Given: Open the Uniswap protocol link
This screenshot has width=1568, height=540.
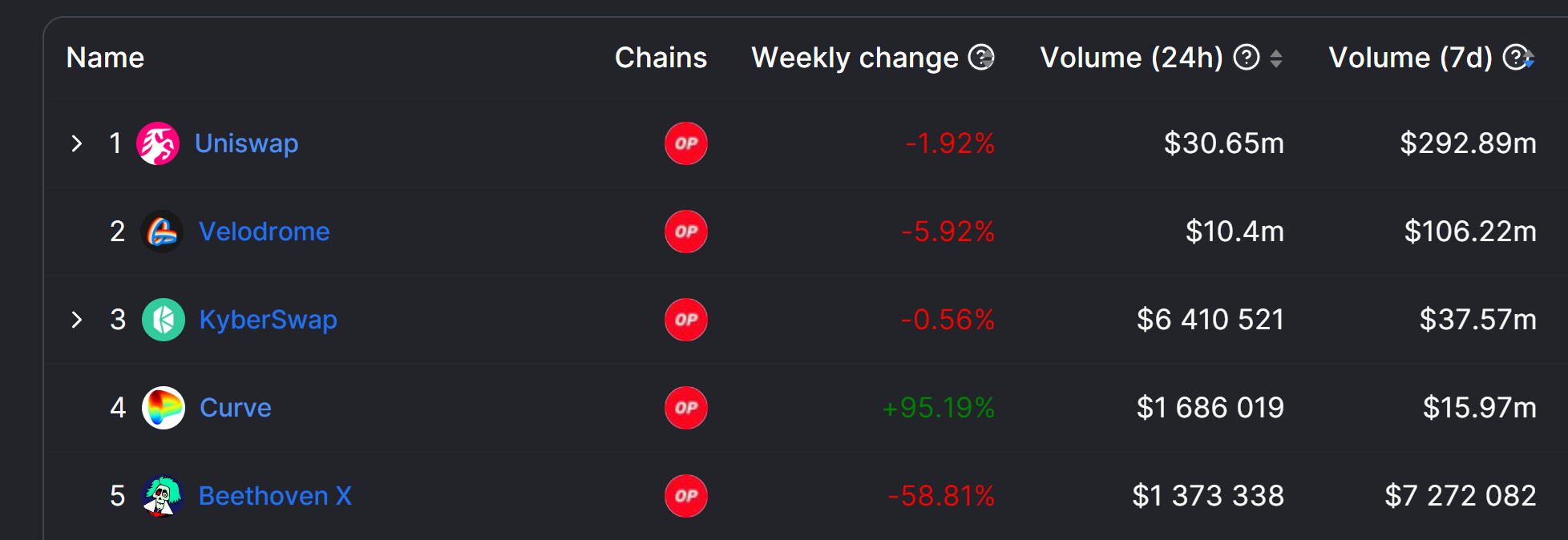Looking at the screenshot, I should 247,143.
